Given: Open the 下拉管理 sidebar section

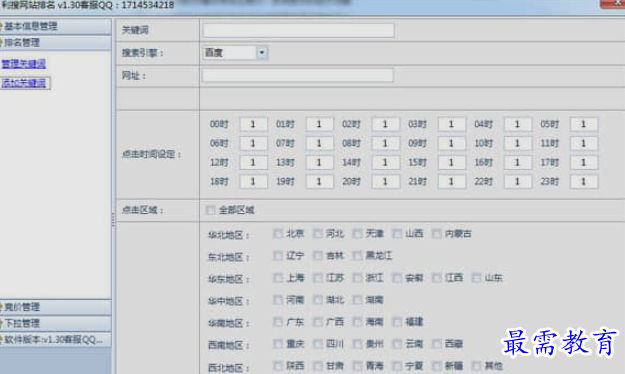Looking at the screenshot, I should pos(55,323).
